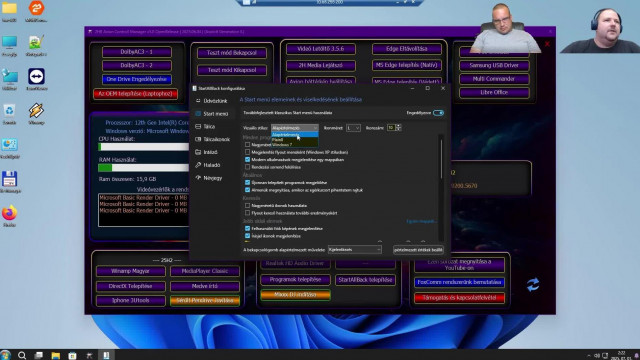Switch to the Haladó settings page

pos(211,165)
